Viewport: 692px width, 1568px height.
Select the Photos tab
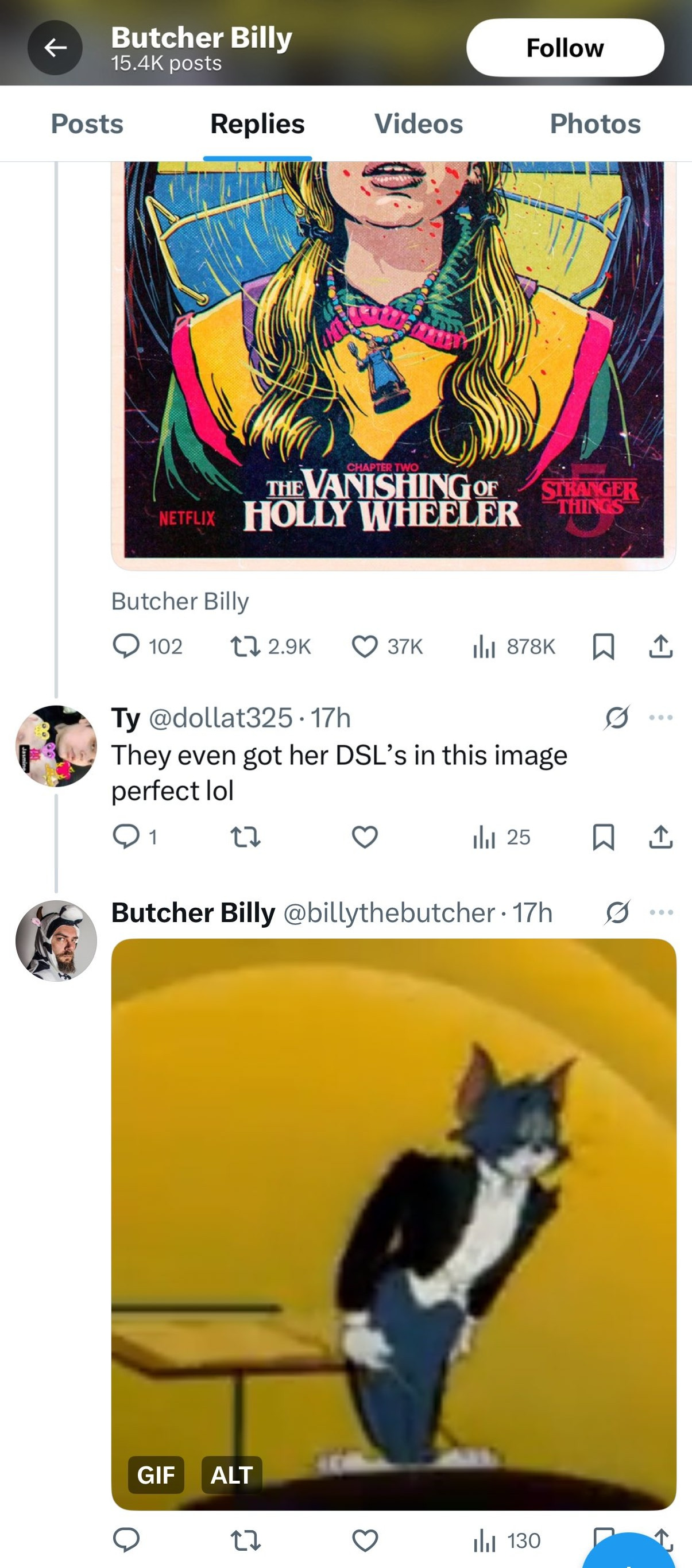pyautogui.click(x=594, y=123)
